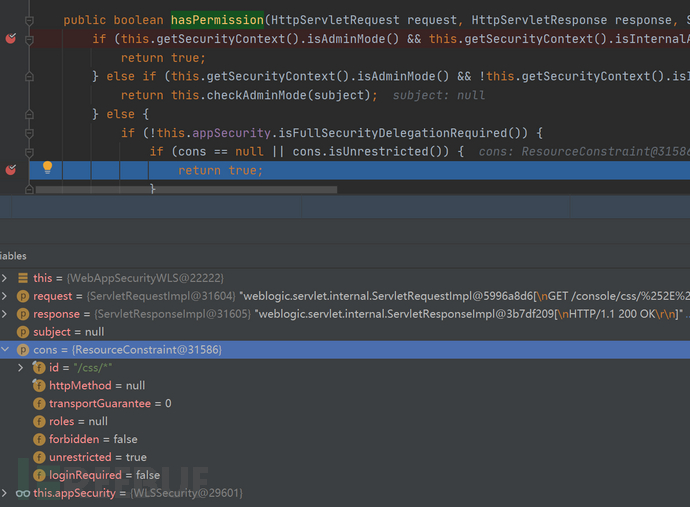This screenshot has height=507, width=690.
Task: Click the Variables panel tab label
Action: coord(13,256)
